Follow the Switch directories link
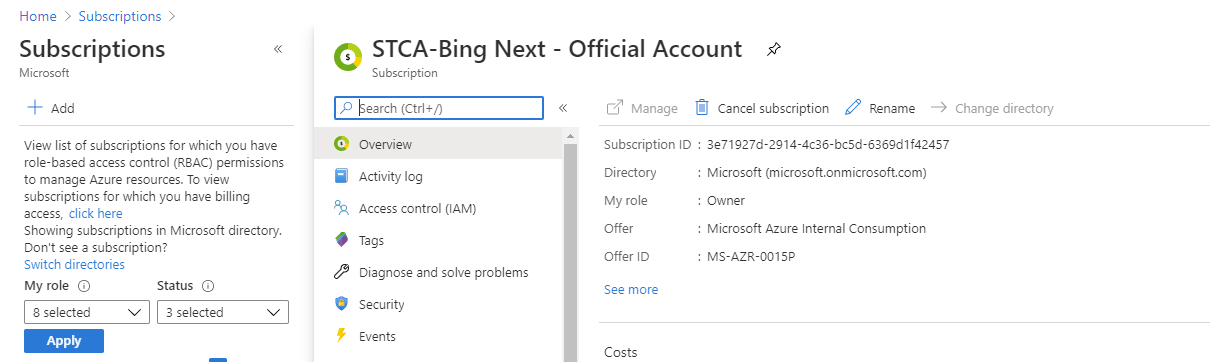This screenshot has height=362, width=1210. (x=74, y=264)
